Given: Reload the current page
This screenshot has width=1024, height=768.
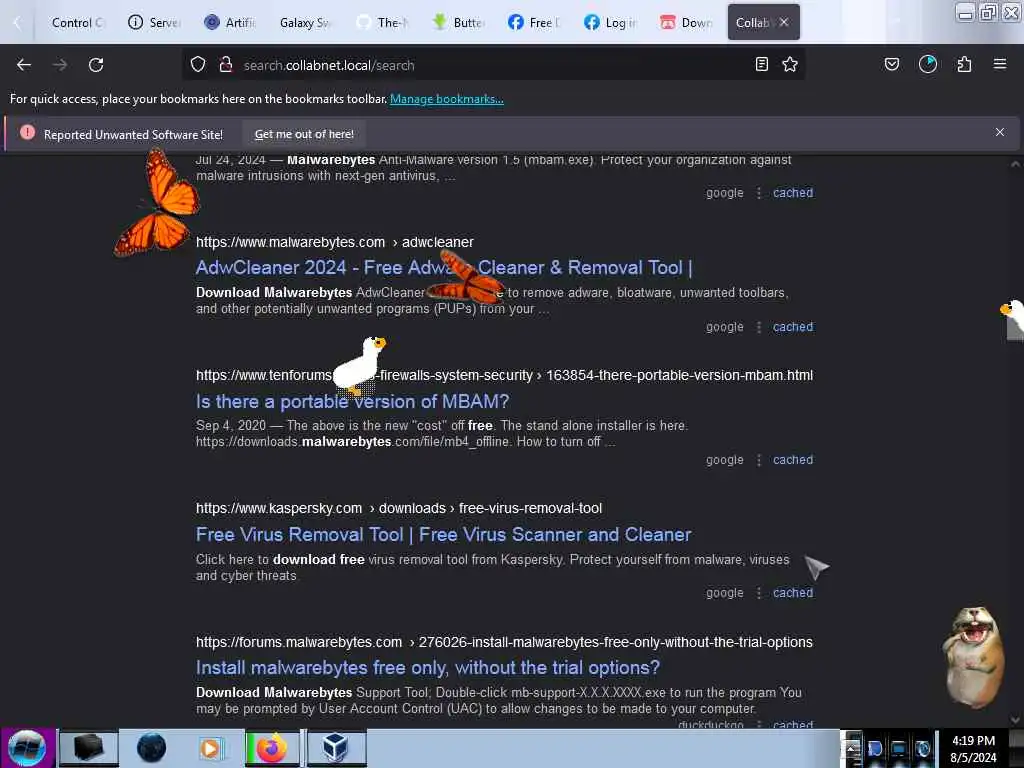Looking at the screenshot, I should click(96, 65).
